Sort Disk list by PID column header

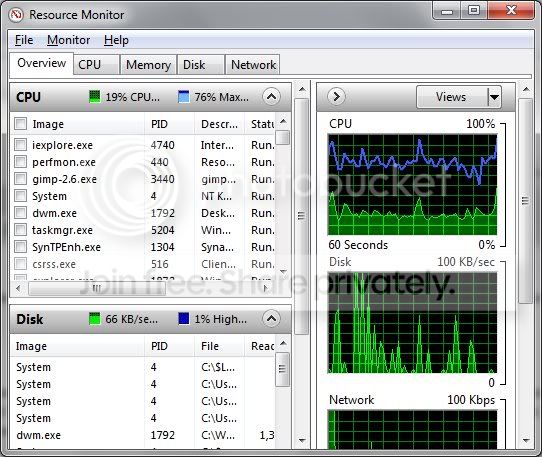[169, 346]
